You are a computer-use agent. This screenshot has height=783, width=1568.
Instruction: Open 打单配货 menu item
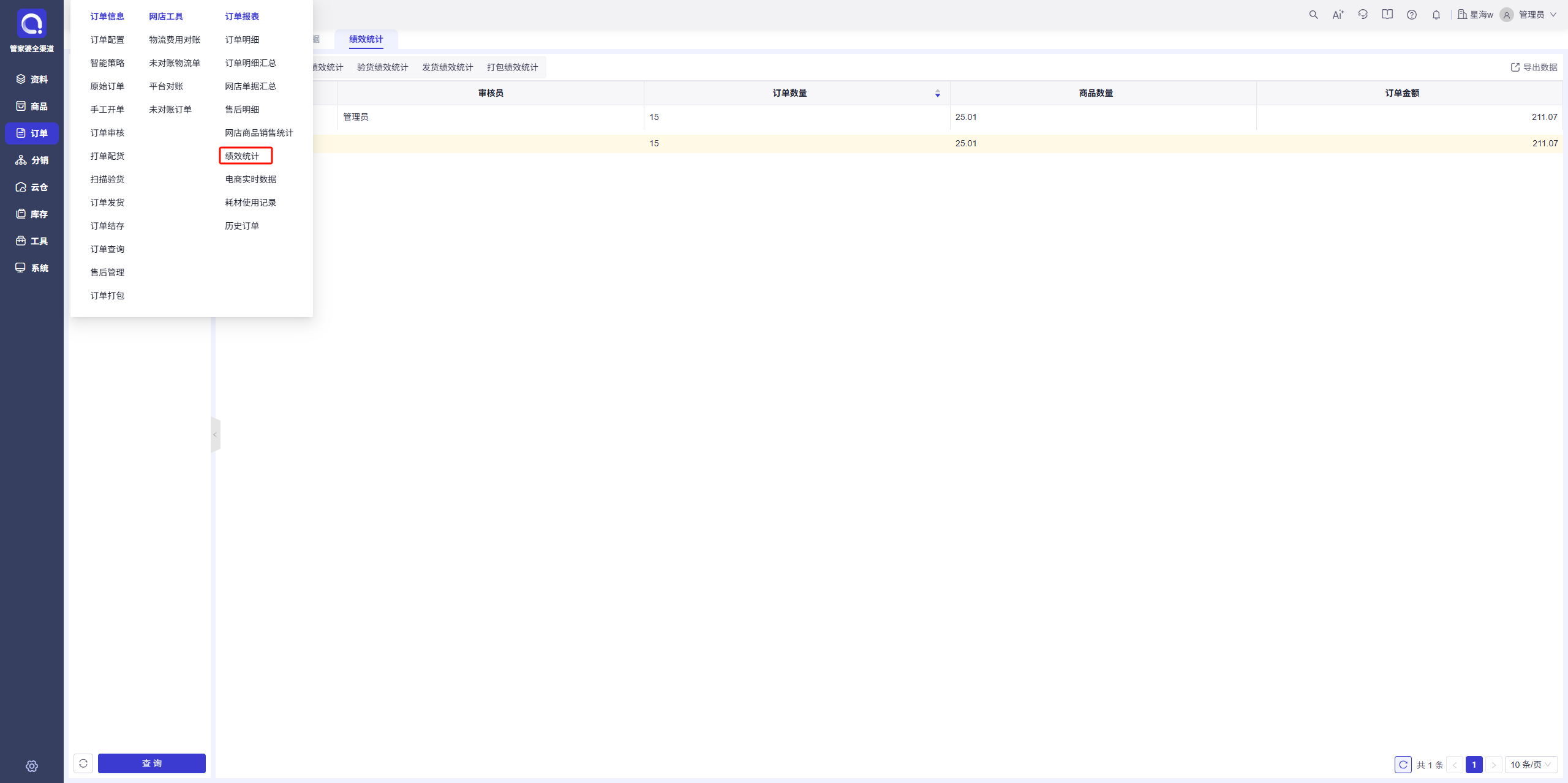(107, 156)
